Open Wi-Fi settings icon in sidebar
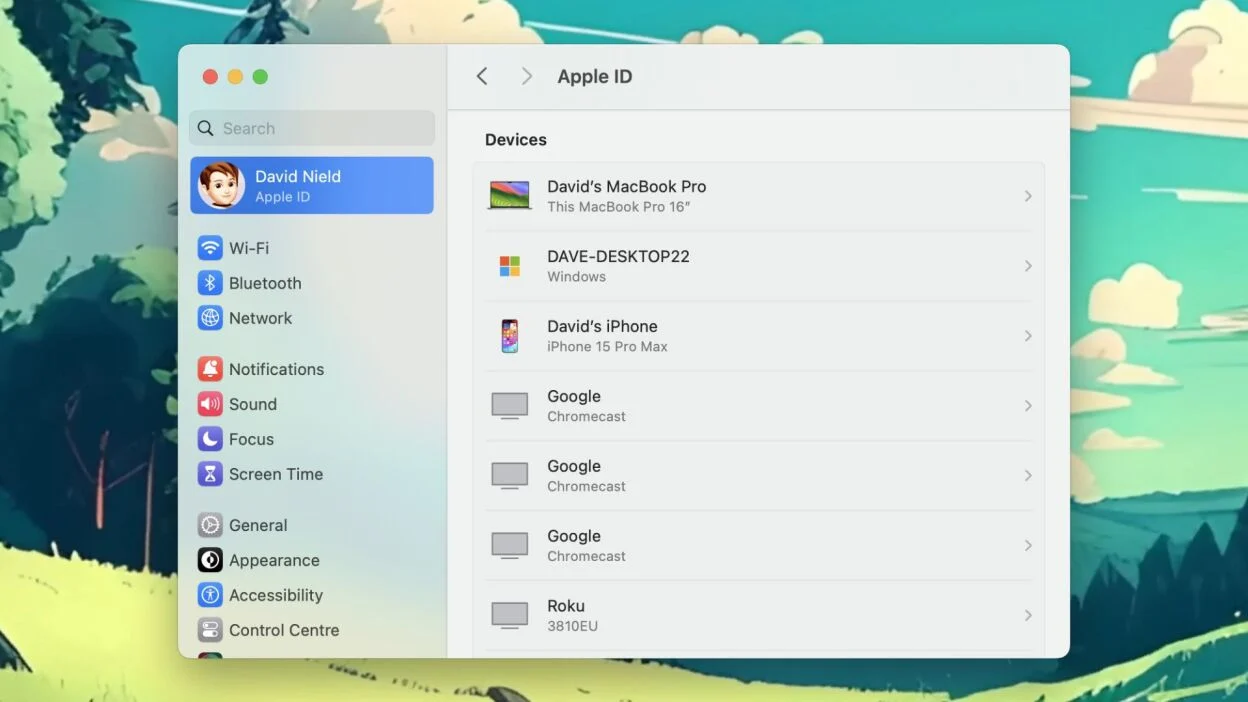 pyautogui.click(x=210, y=248)
